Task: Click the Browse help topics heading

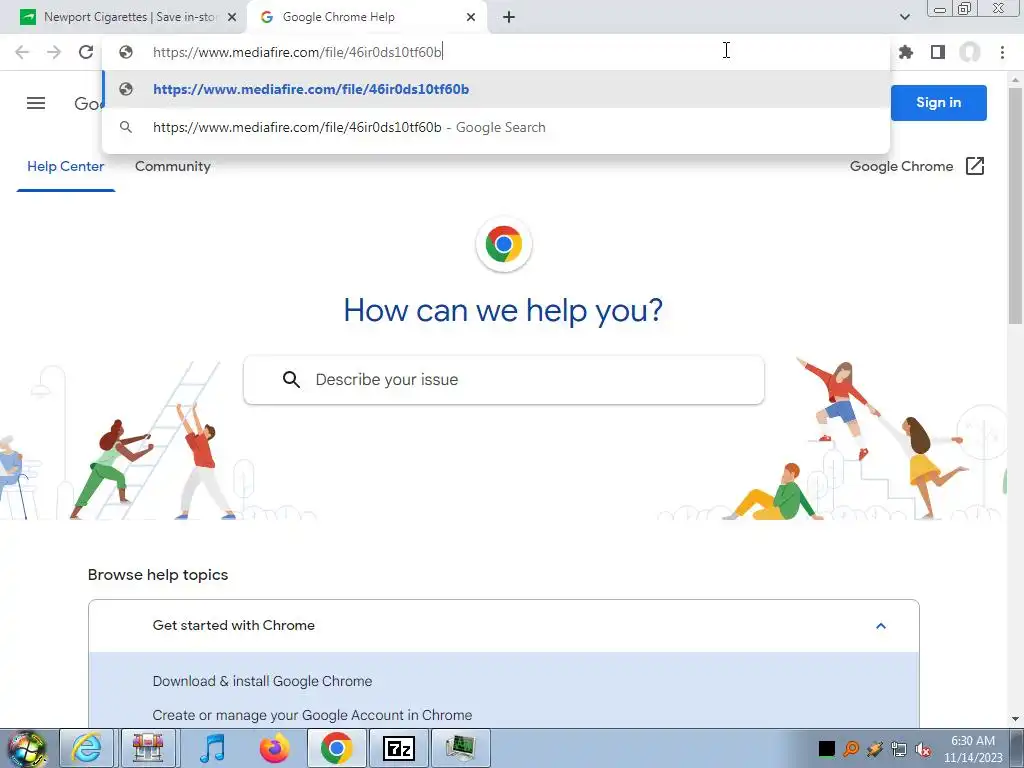Action: pyautogui.click(x=158, y=575)
